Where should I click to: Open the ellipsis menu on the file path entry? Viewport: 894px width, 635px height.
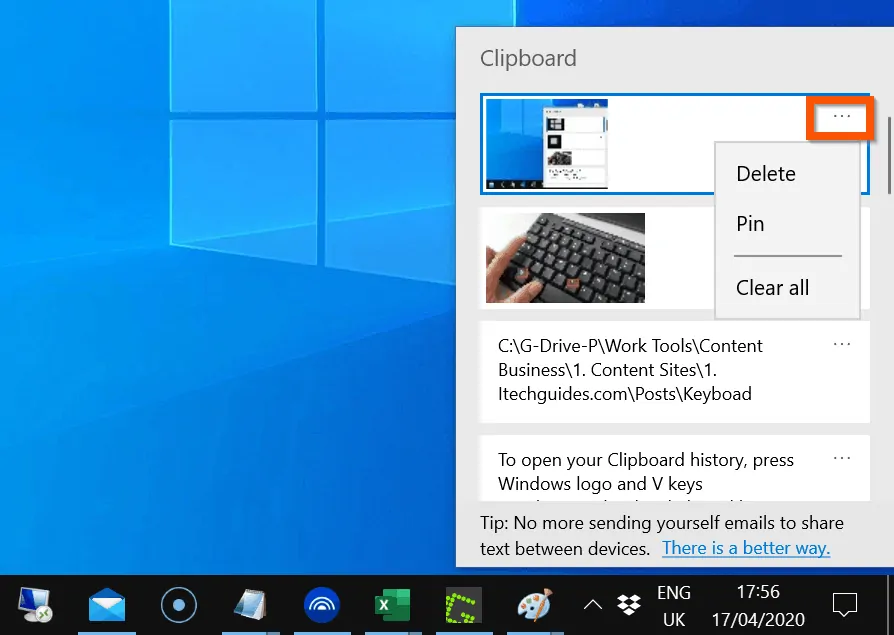coord(842,344)
